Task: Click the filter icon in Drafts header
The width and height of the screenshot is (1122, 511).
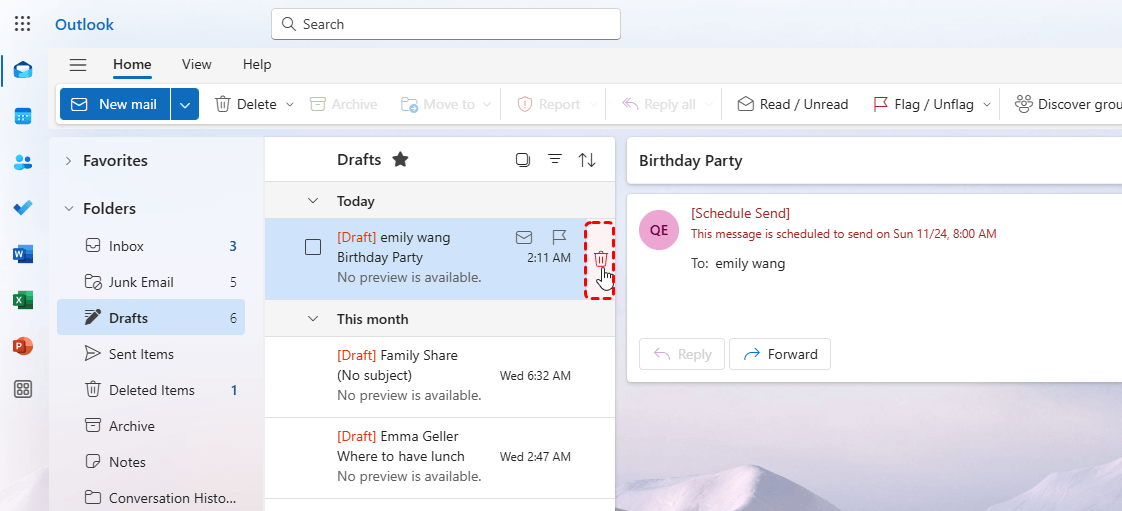Action: [555, 160]
